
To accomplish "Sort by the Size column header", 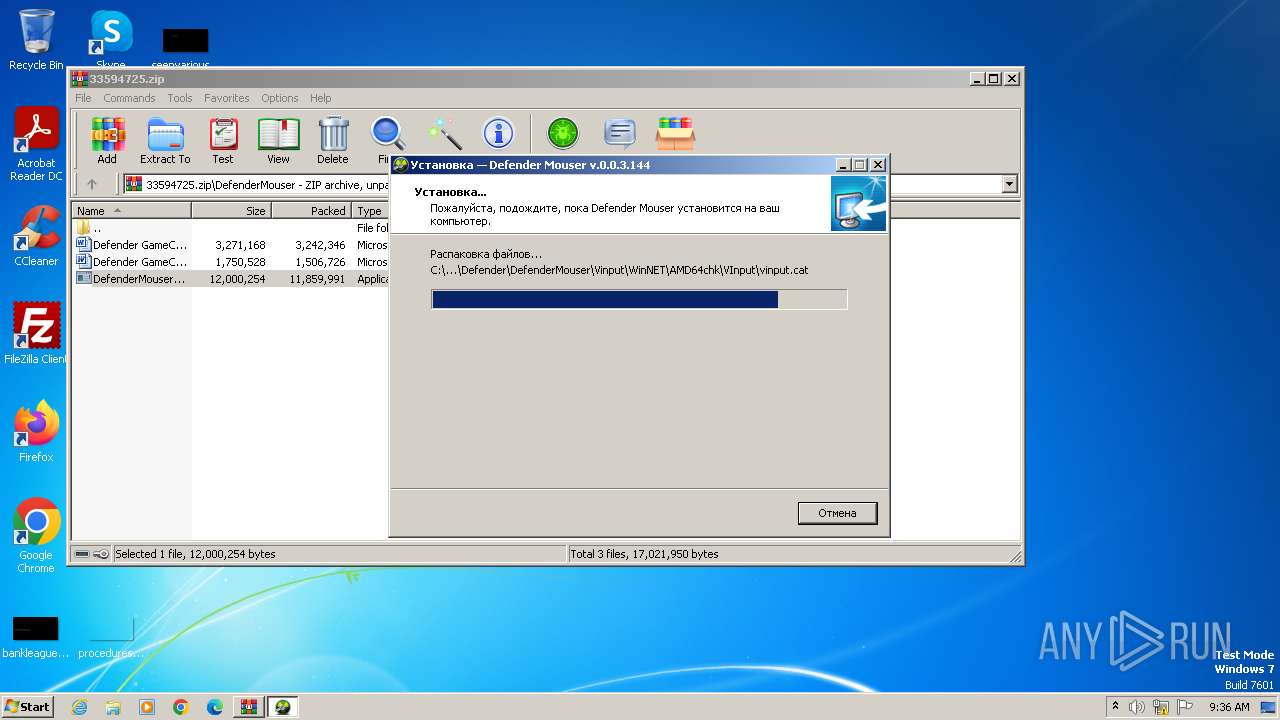I will pyautogui.click(x=232, y=211).
